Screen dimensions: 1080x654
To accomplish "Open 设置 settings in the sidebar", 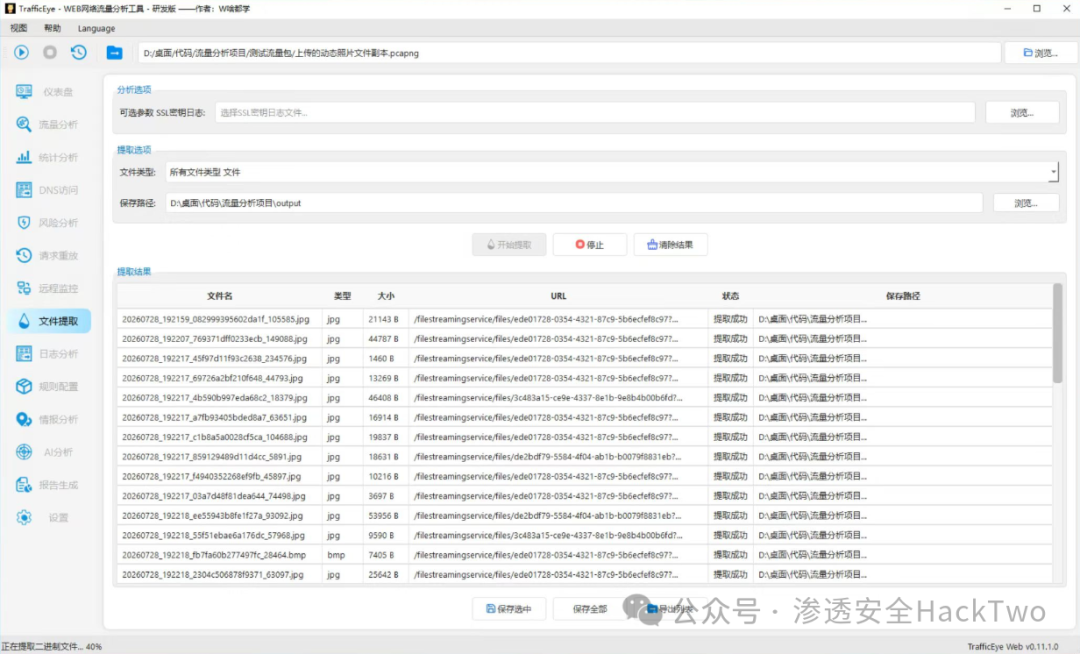I will tap(49, 517).
